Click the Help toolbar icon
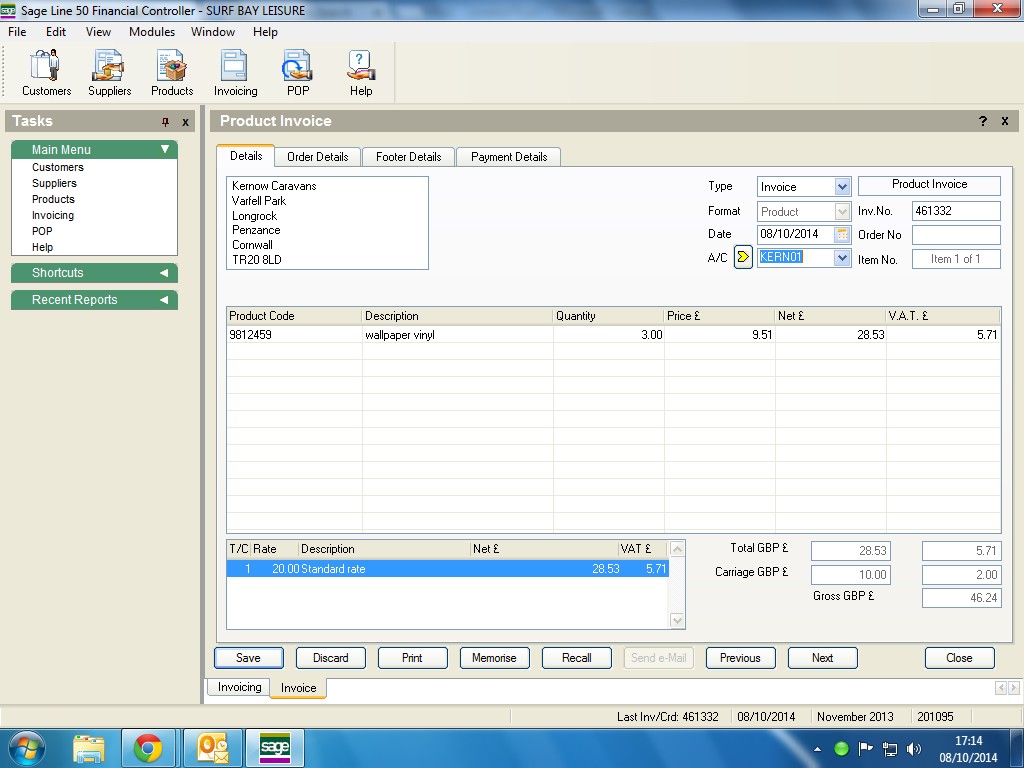Screen dimensions: 1024x768 [361, 73]
